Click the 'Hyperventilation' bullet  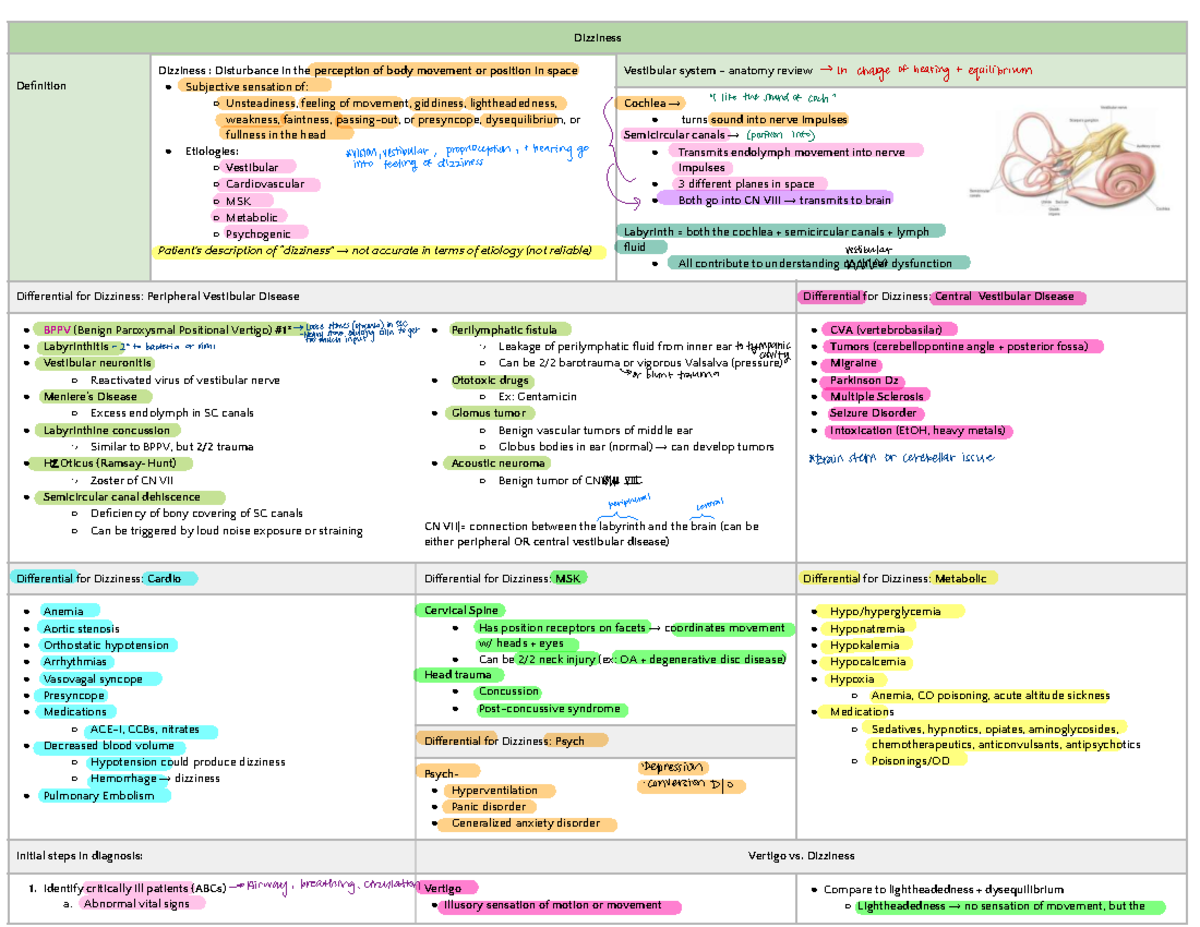click(x=495, y=790)
